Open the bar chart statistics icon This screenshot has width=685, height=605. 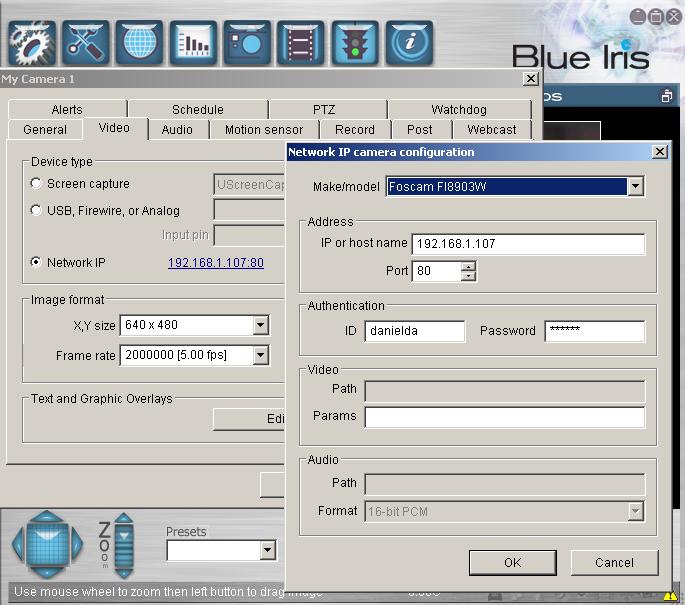193,43
